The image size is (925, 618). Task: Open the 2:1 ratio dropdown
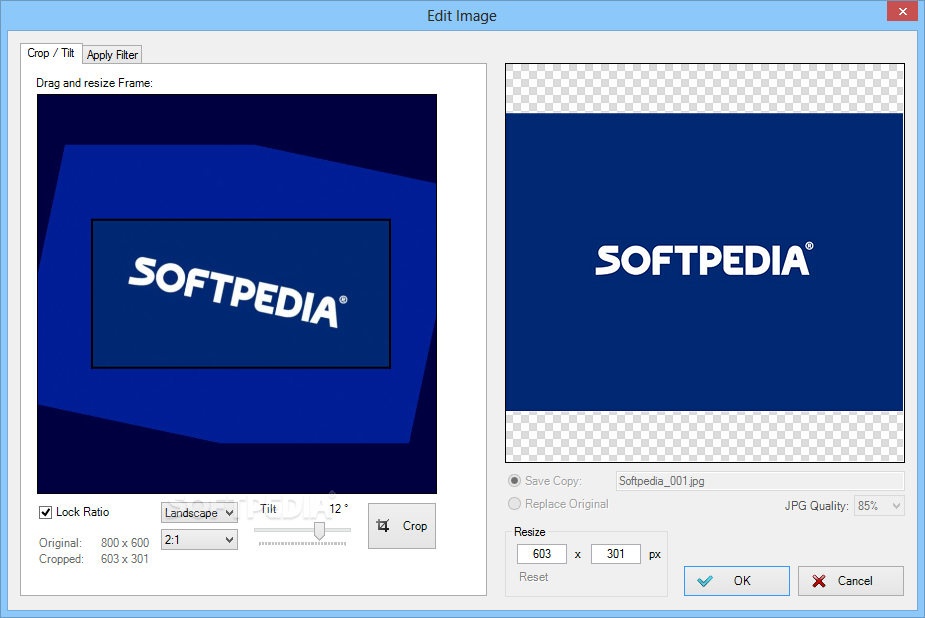tap(199, 540)
